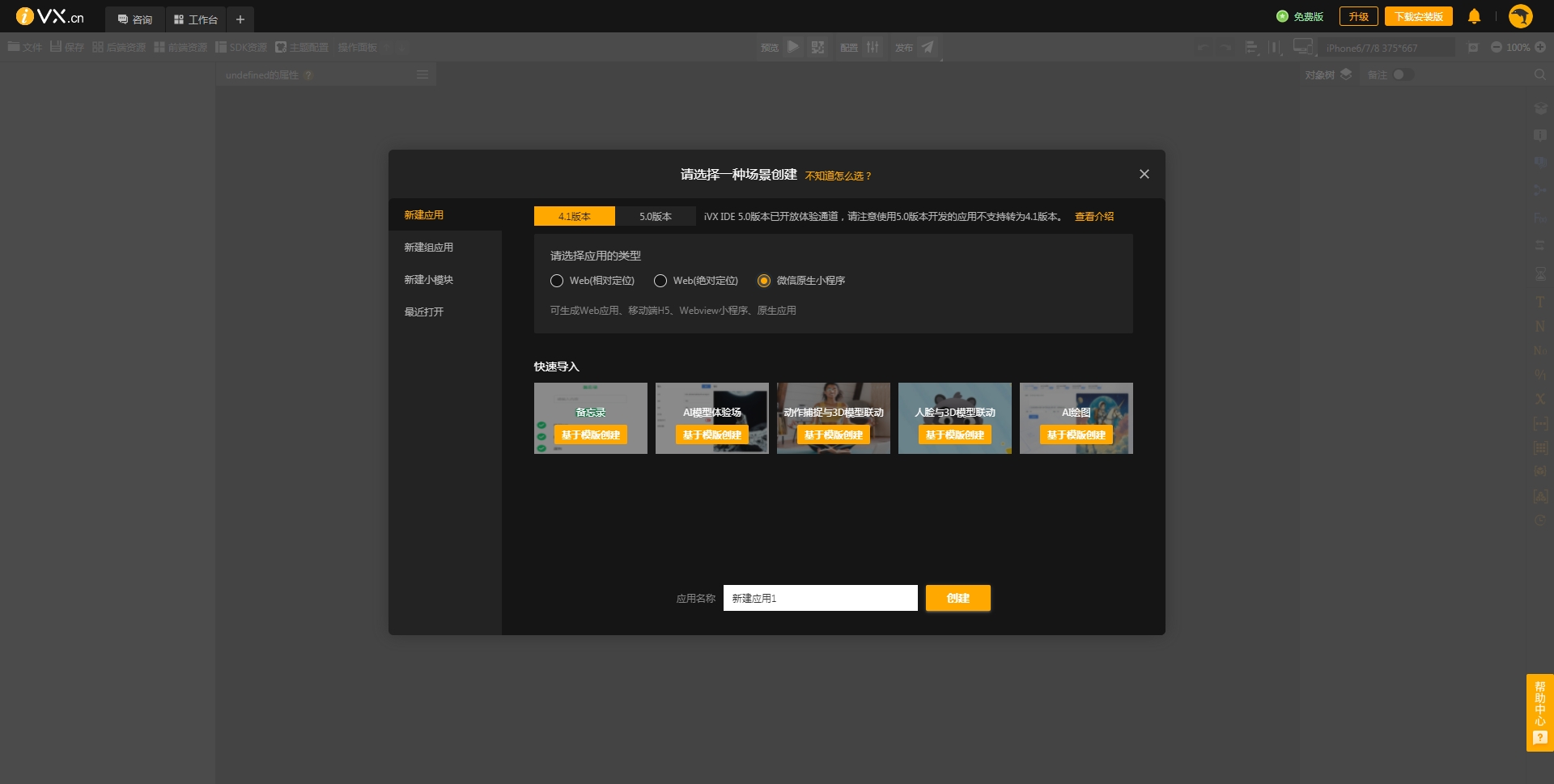
Task: Open the properties panel hamburger menu
Action: pos(422,74)
